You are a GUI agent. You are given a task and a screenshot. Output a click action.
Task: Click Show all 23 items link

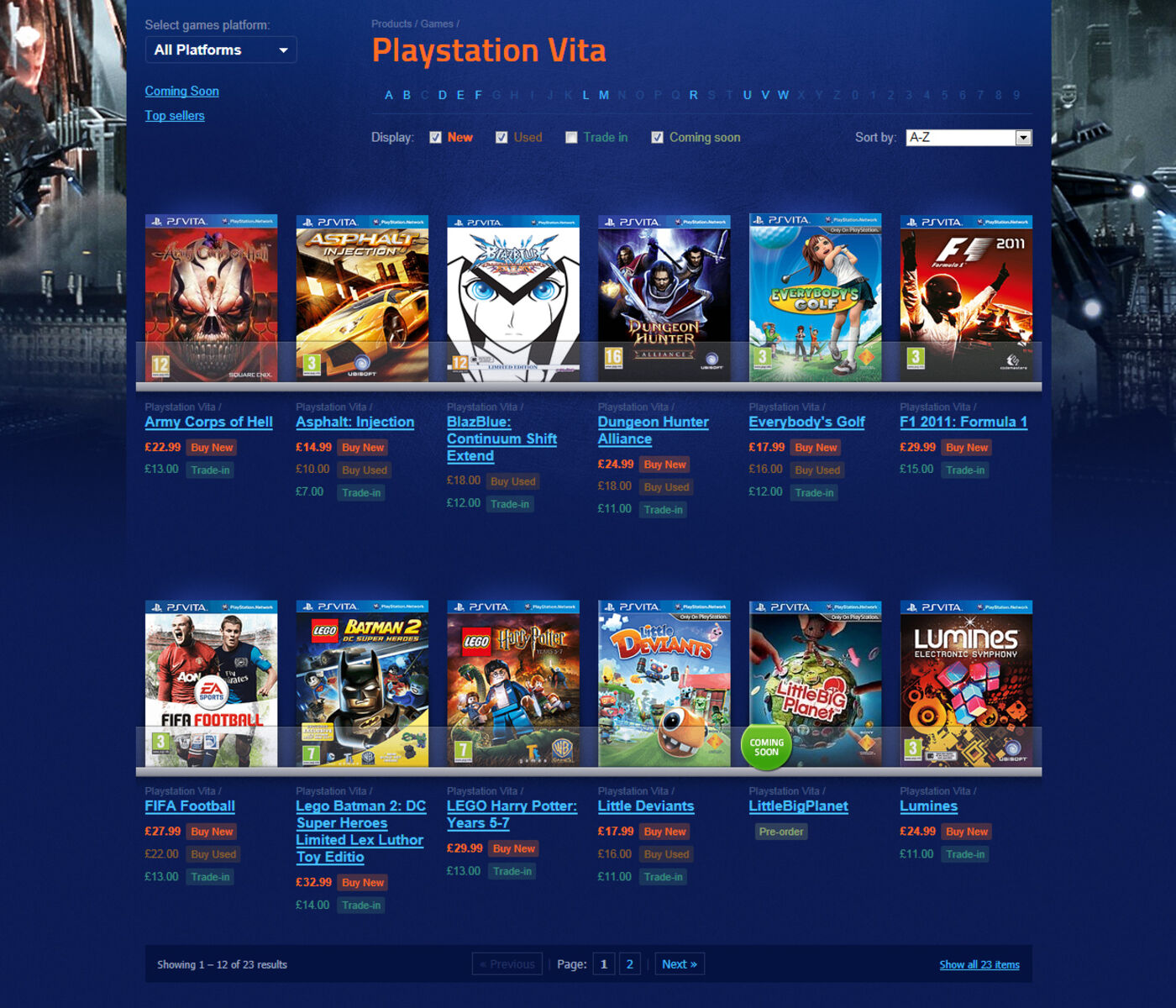click(979, 965)
